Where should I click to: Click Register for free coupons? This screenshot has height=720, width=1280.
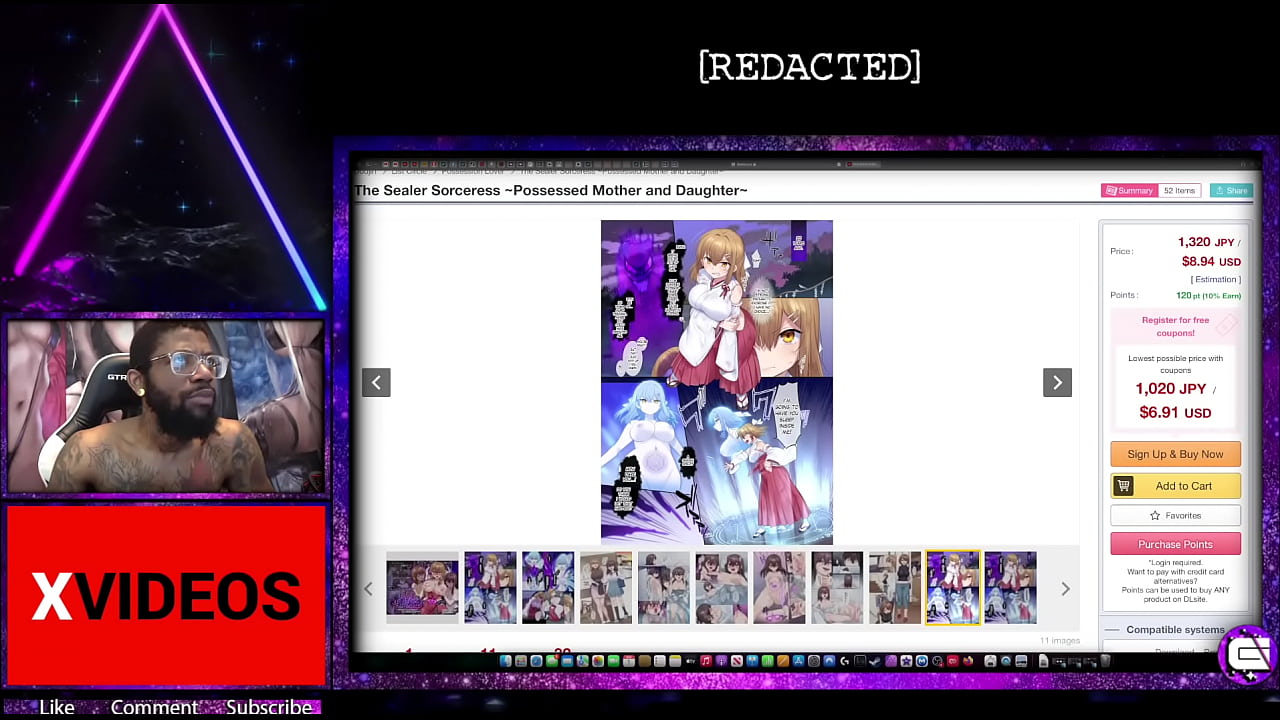1175,326
